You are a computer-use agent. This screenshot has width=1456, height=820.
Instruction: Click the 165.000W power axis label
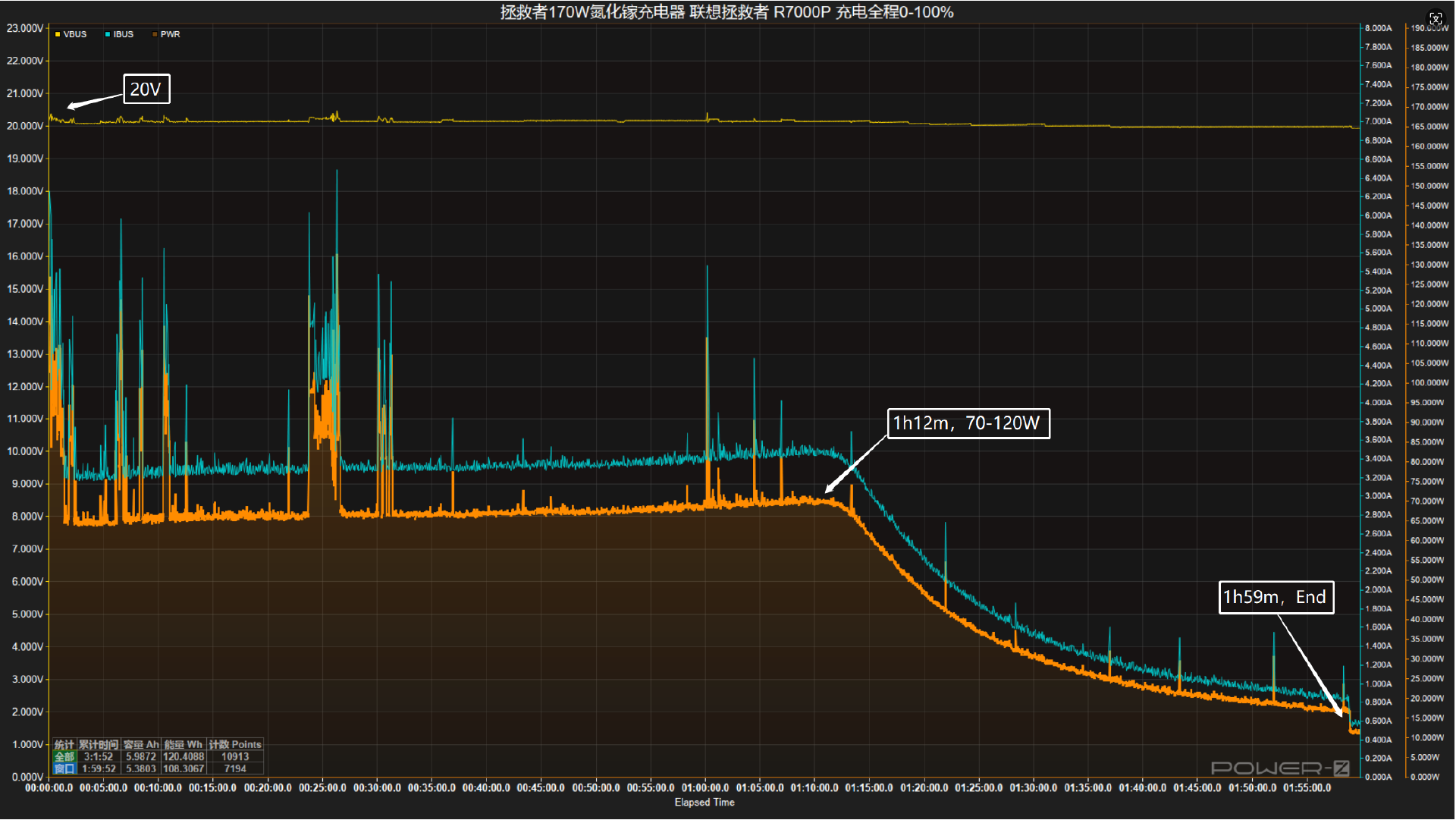click(1429, 127)
